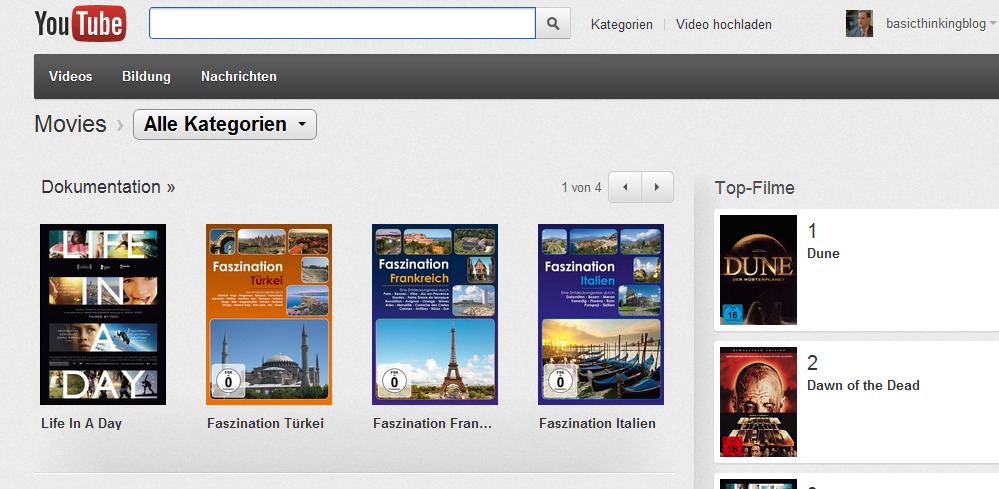
Task: Switch to the Videos tab
Action: click(x=71, y=76)
